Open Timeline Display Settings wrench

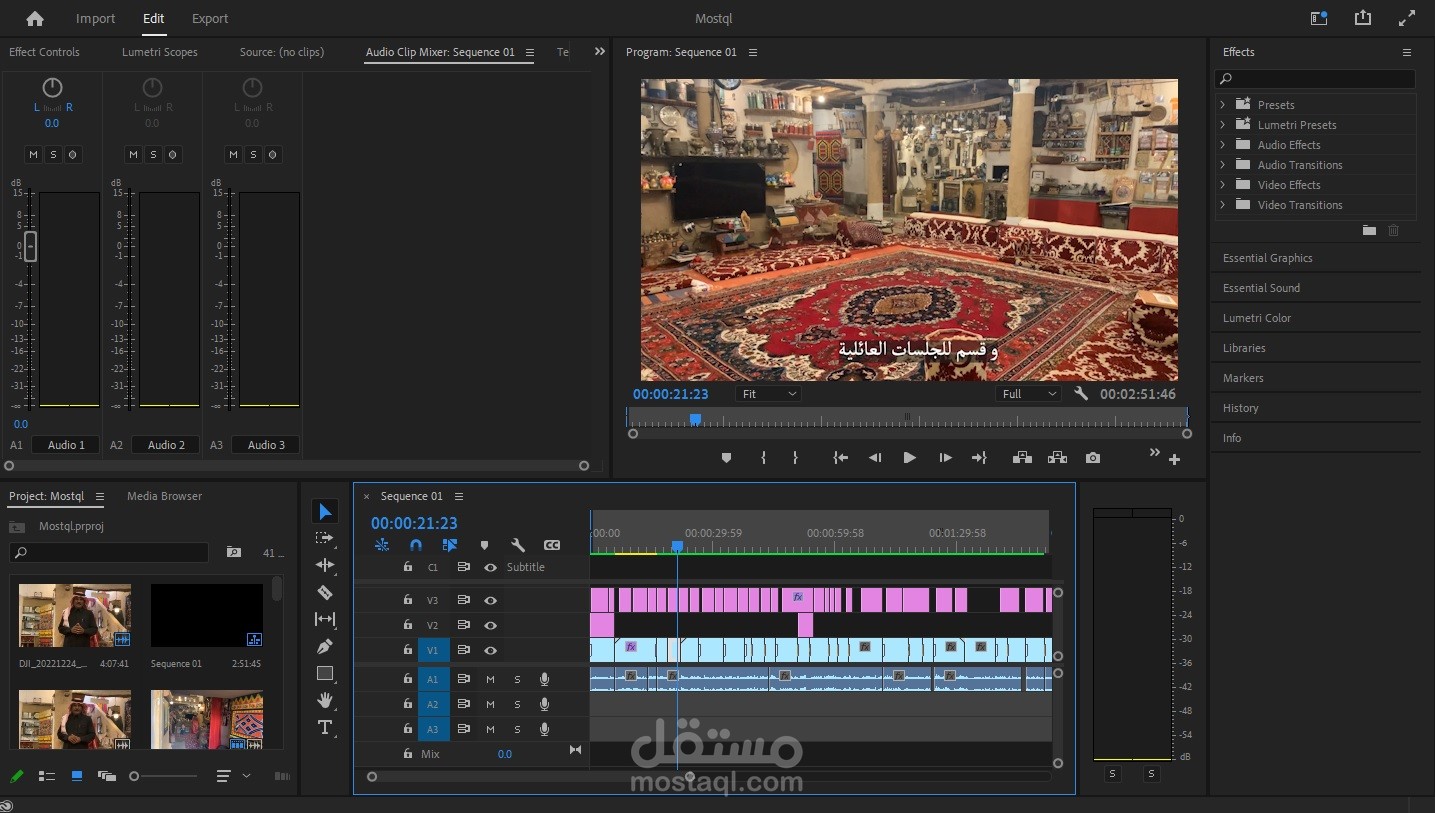[x=518, y=545]
